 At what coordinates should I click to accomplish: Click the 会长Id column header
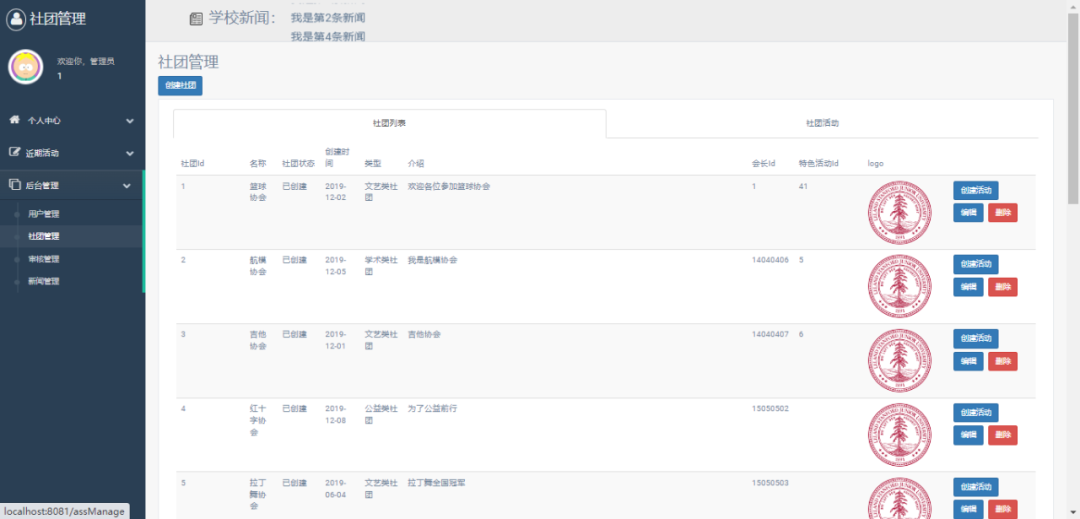coord(764,164)
